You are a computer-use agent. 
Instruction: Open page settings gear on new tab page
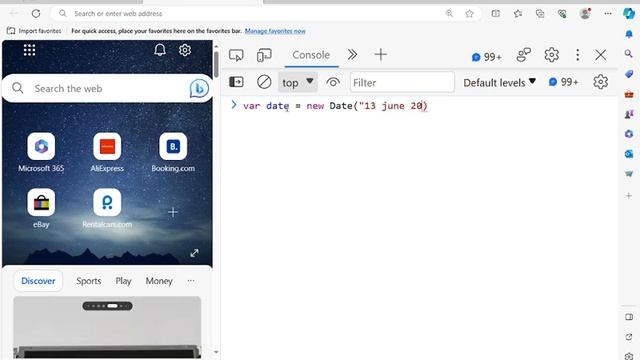tap(185, 50)
